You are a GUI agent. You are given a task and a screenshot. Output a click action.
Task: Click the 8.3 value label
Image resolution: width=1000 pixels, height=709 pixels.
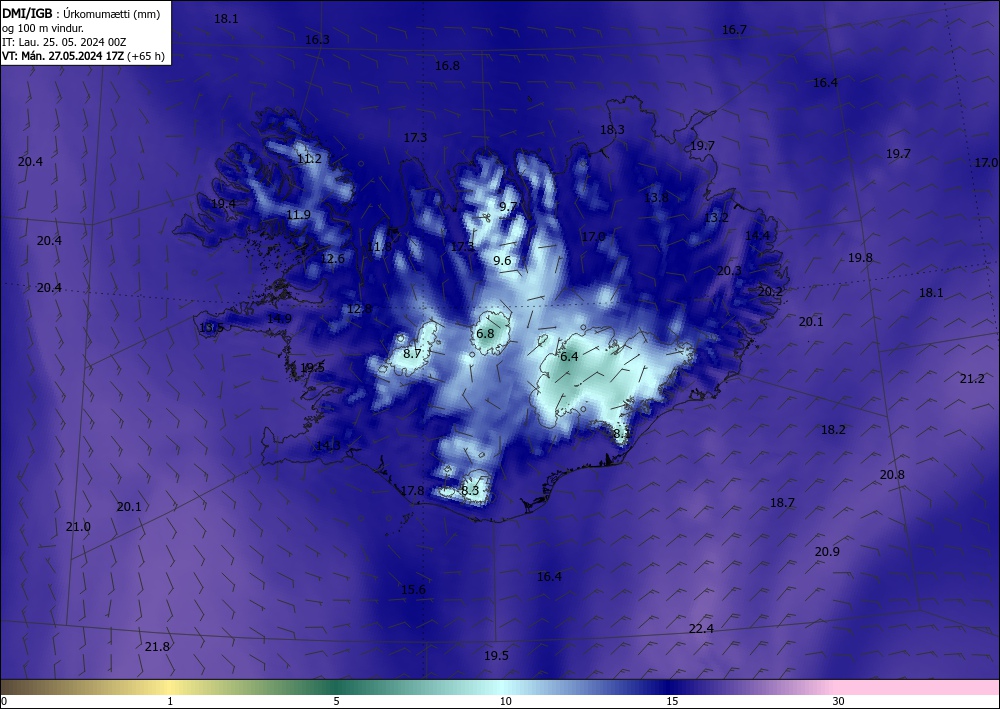coord(470,491)
